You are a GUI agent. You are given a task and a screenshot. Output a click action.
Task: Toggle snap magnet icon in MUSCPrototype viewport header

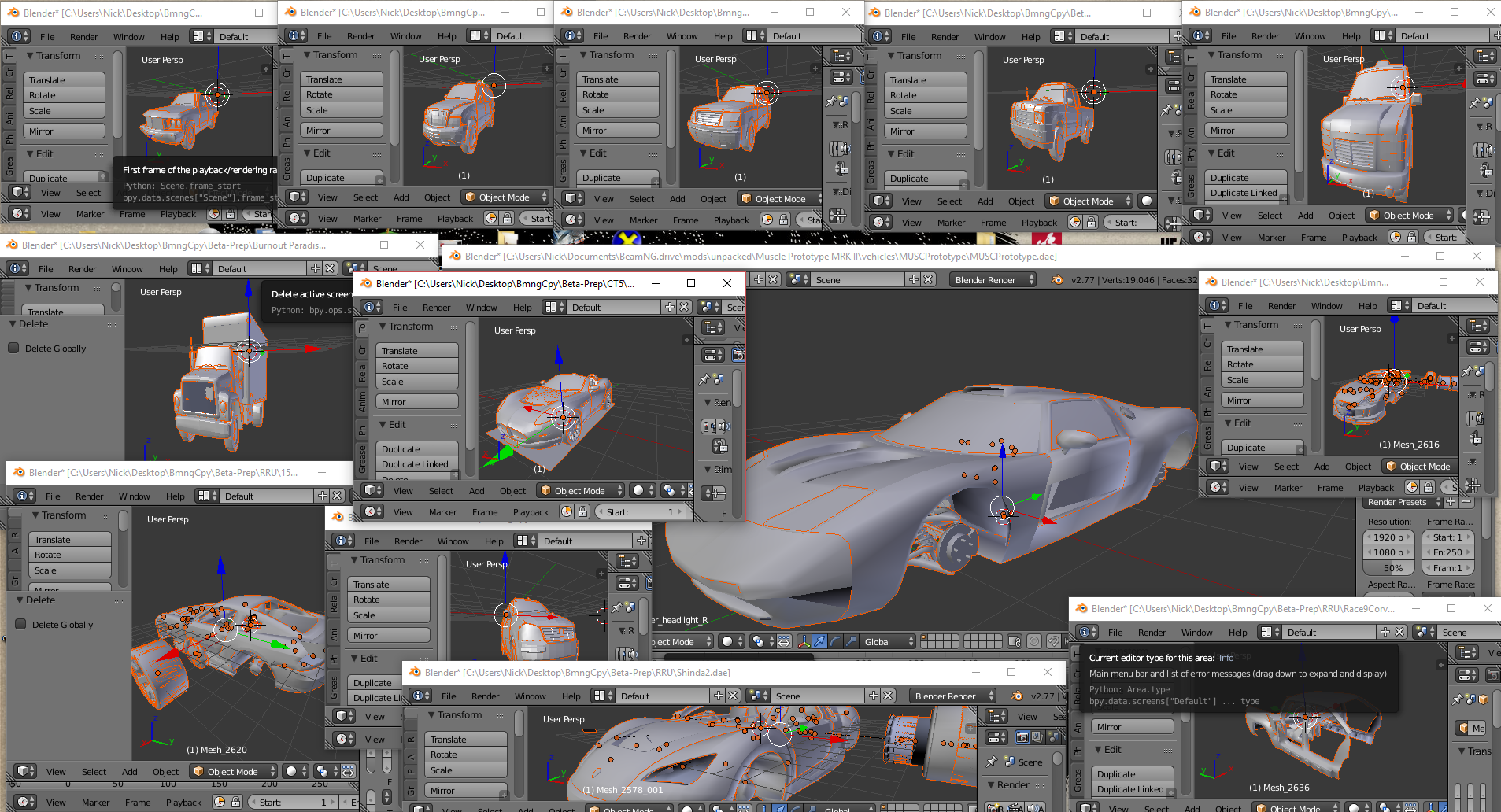[x=1054, y=641]
